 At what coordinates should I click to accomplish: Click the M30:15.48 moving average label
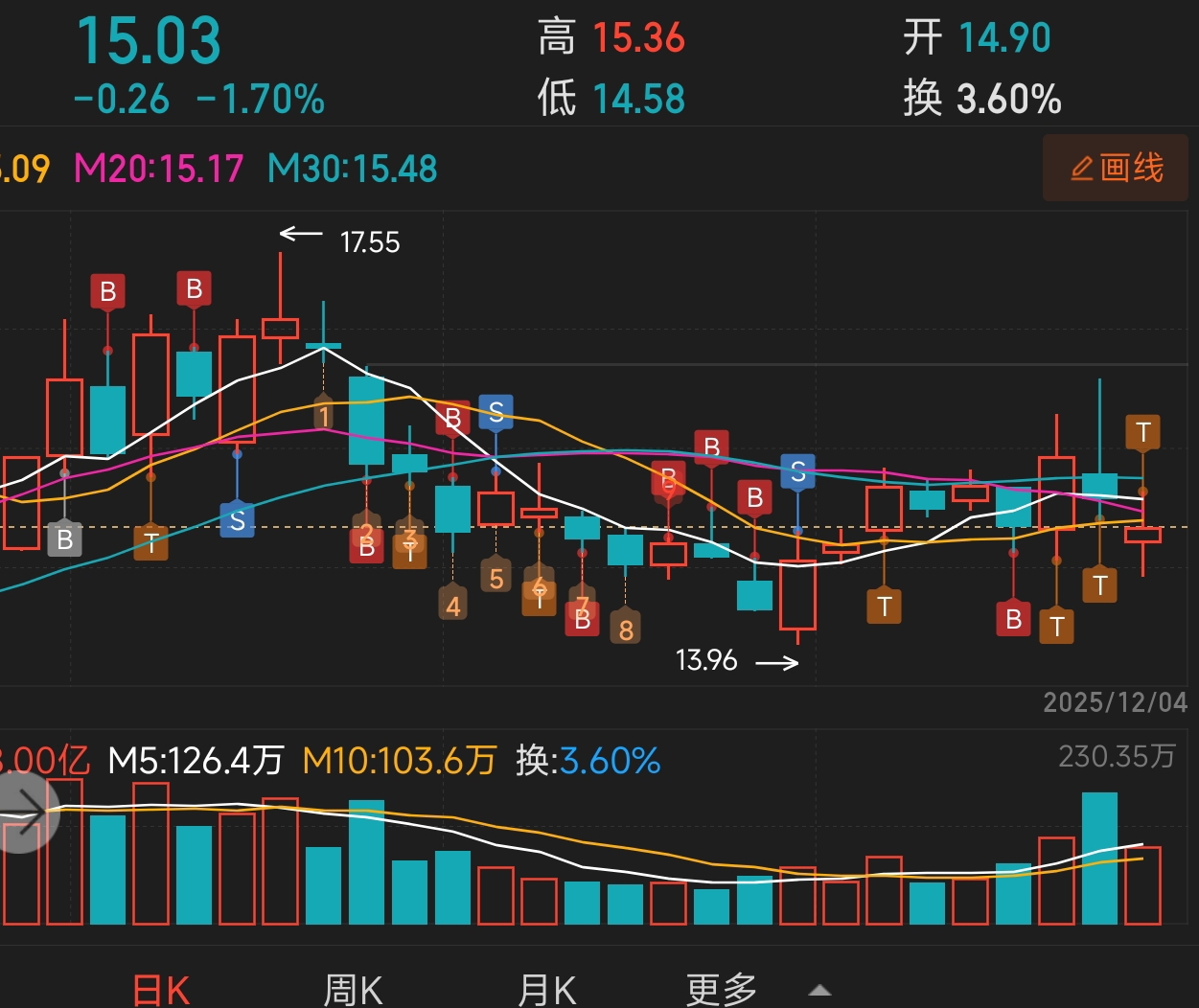tap(352, 170)
